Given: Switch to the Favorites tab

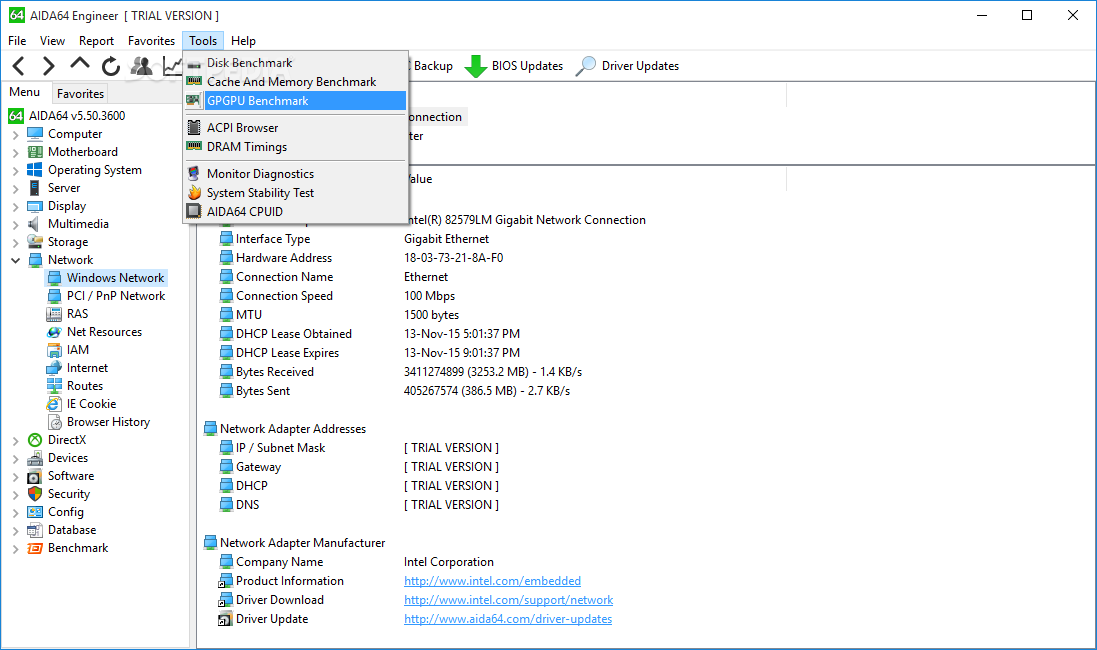Looking at the screenshot, I should tap(80, 94).
